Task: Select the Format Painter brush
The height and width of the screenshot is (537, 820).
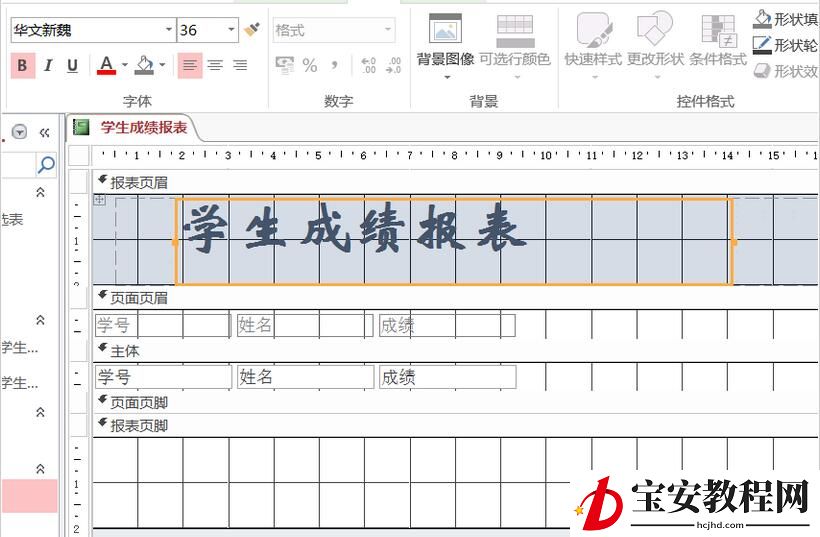Action: click(x=253, y=29)
